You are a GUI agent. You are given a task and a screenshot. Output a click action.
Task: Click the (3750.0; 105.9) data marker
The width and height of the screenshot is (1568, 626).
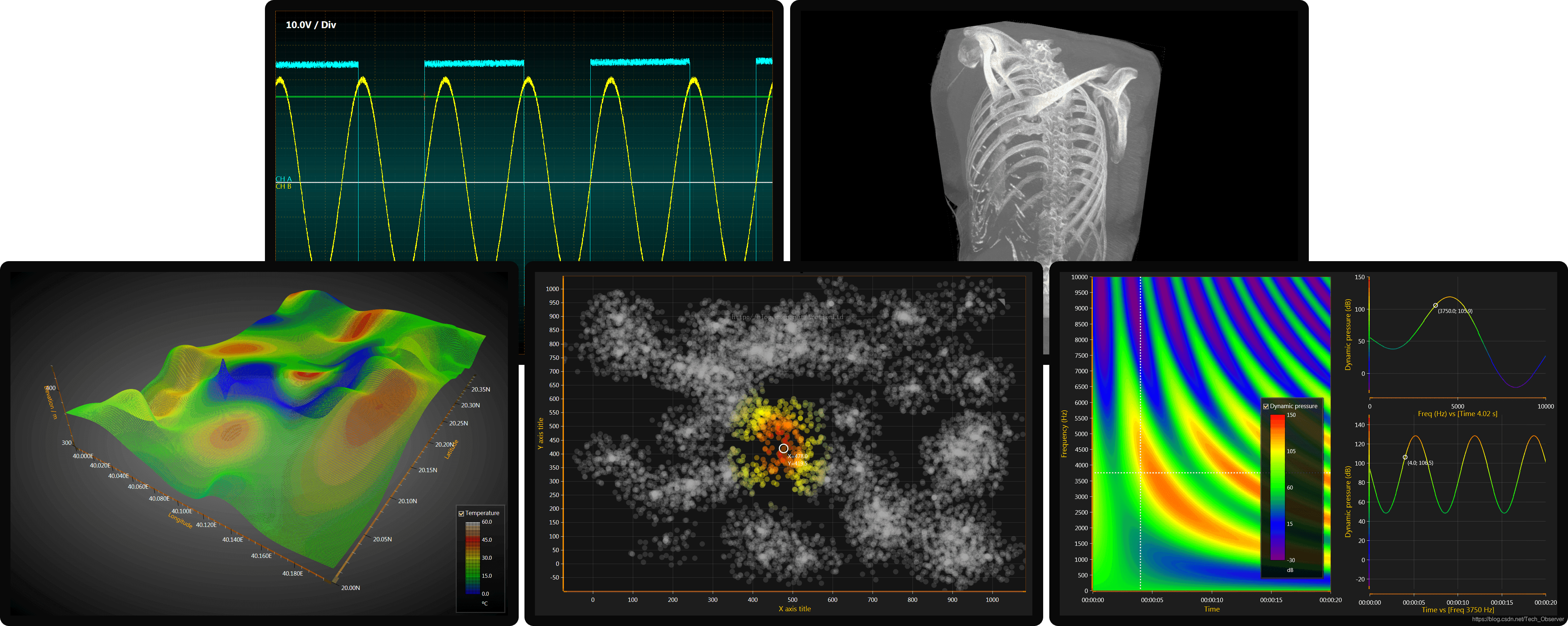point(1435,306)
